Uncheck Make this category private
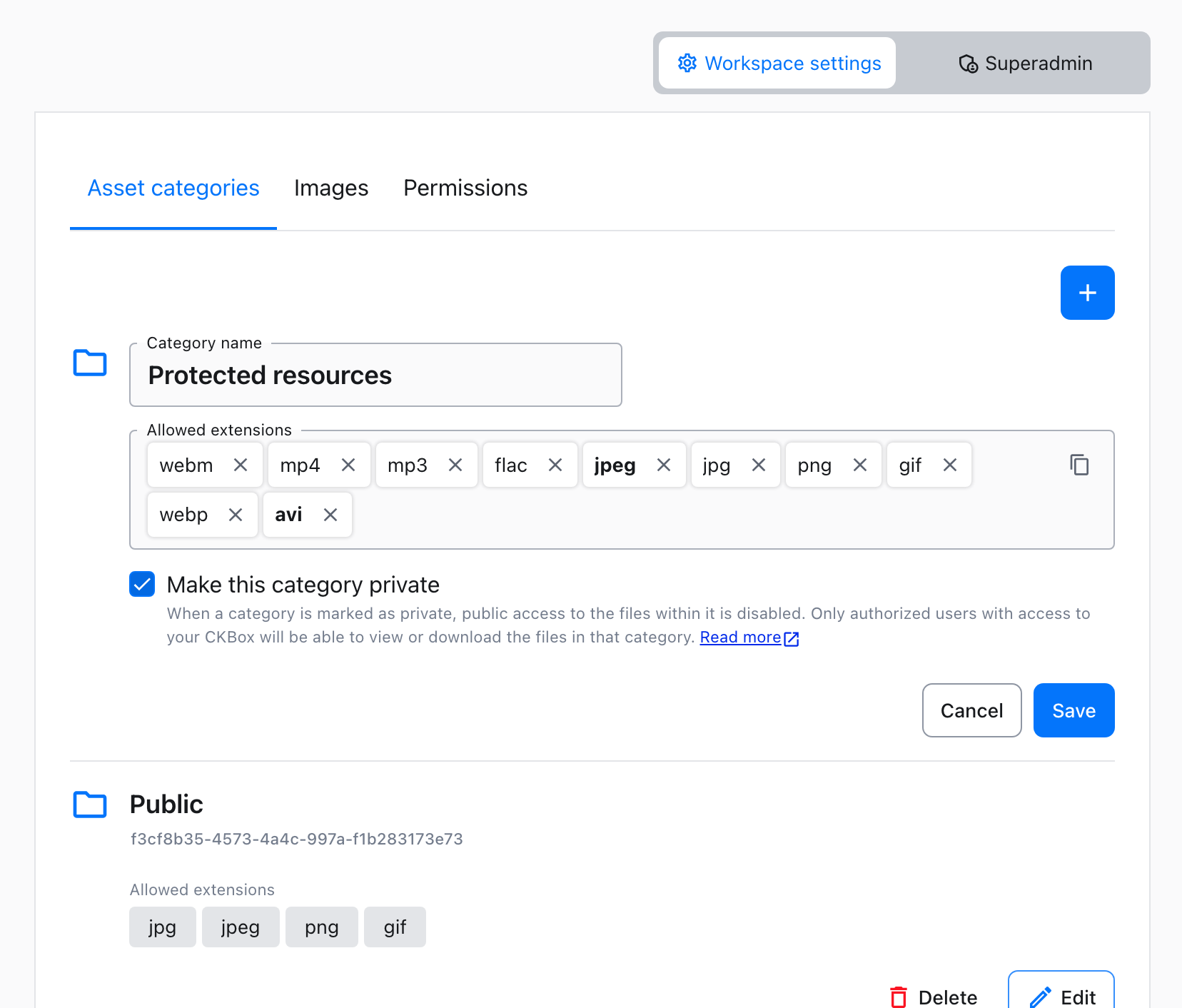Image resolution: width=1182 pixels, height=1008 pixels. [x=141, y=584]
